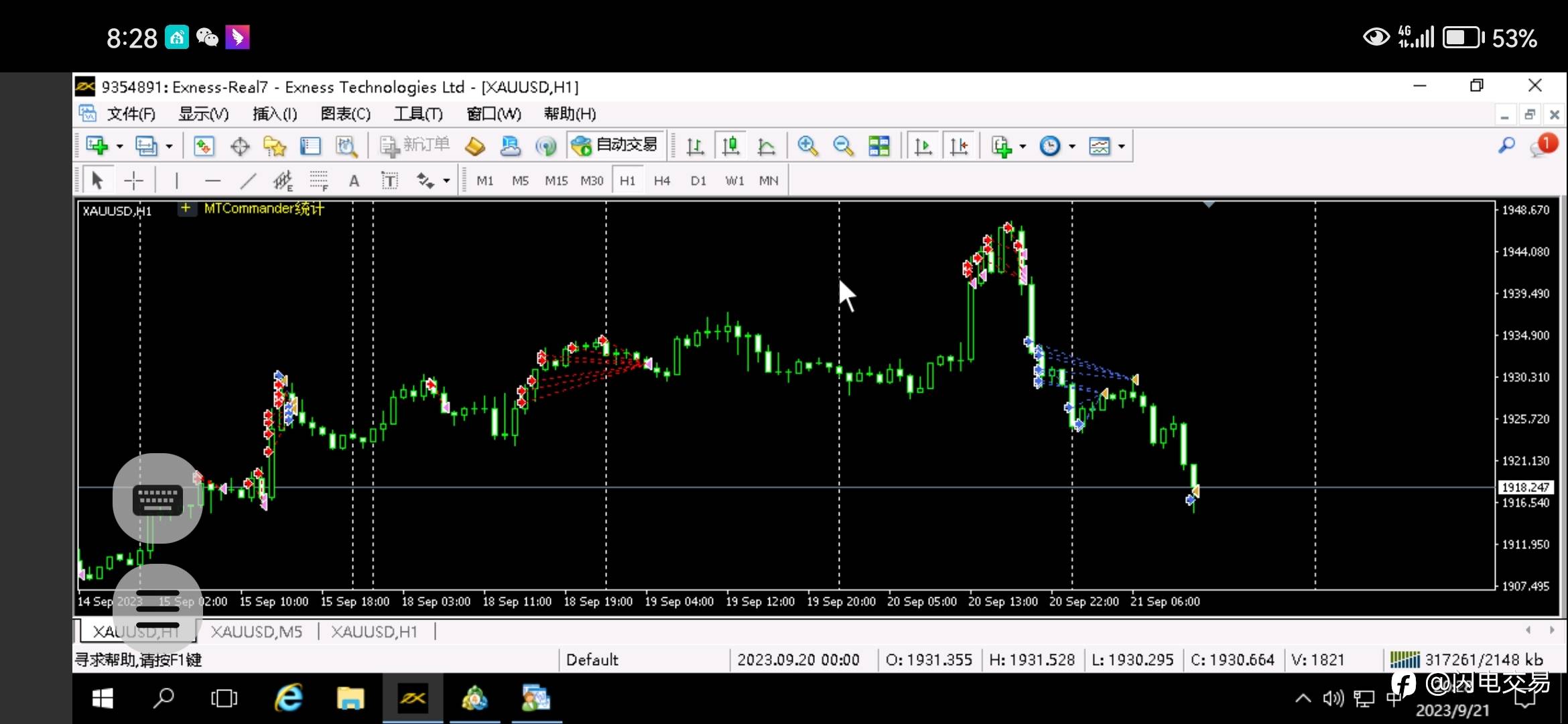
Task: Click the chart shift marker triangle
Action: tap(1208, 204)
